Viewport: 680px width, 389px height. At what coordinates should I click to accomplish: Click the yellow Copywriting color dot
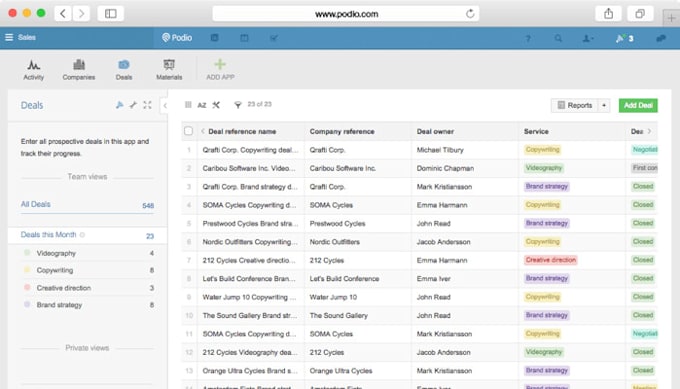(x=27, y=270)
